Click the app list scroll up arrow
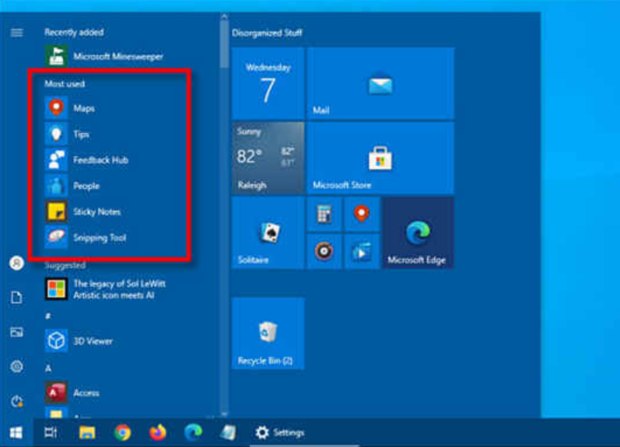Image resolution: width=620 pixels, height=447 pixels. [224, 17]
